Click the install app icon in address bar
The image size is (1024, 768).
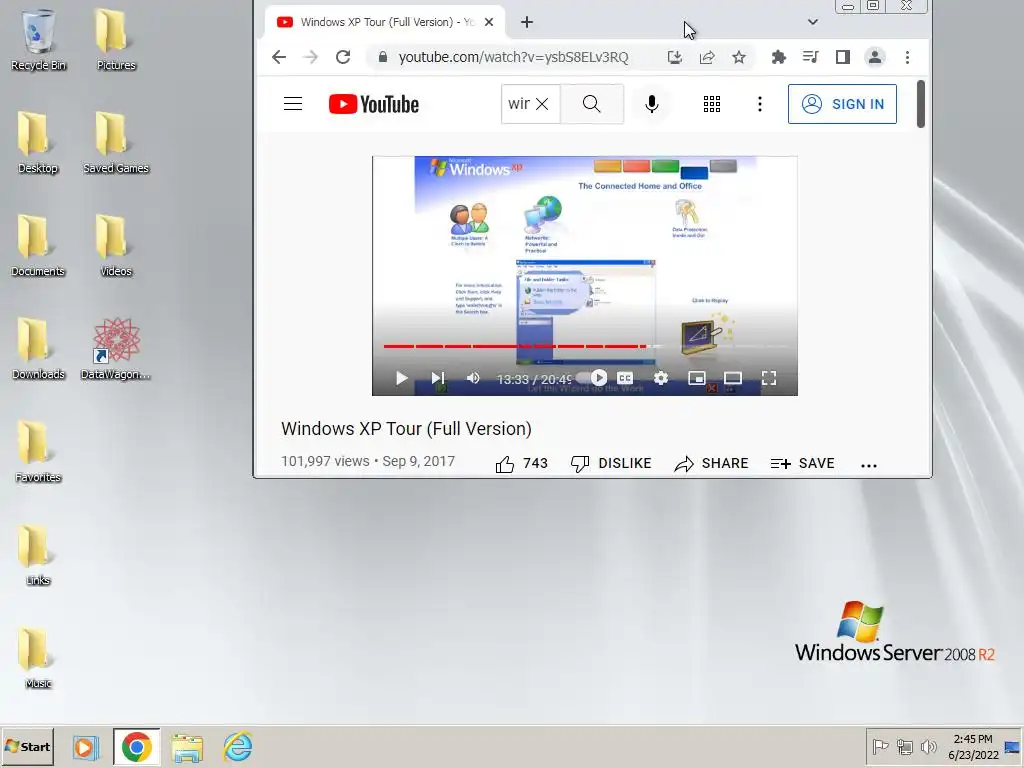coord(675,57)
